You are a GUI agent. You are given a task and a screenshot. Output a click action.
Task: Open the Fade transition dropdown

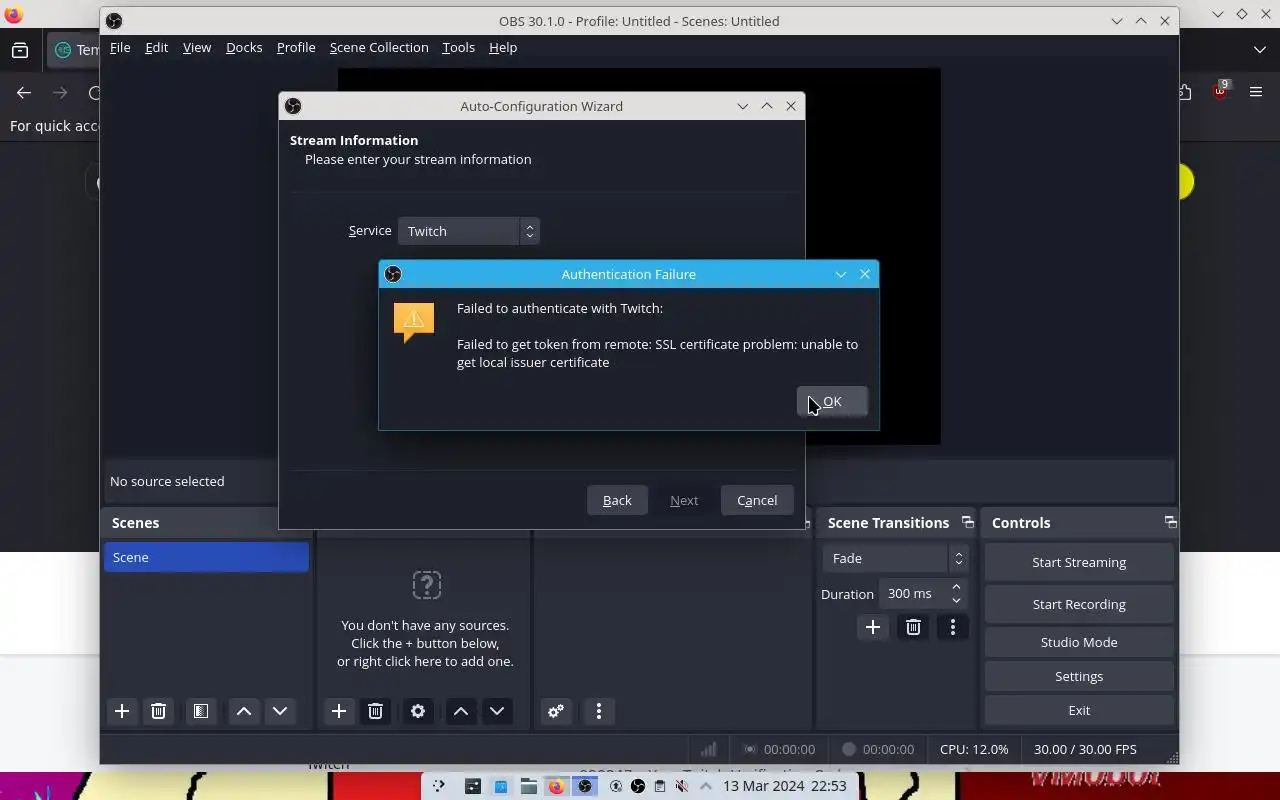(895, 558)
